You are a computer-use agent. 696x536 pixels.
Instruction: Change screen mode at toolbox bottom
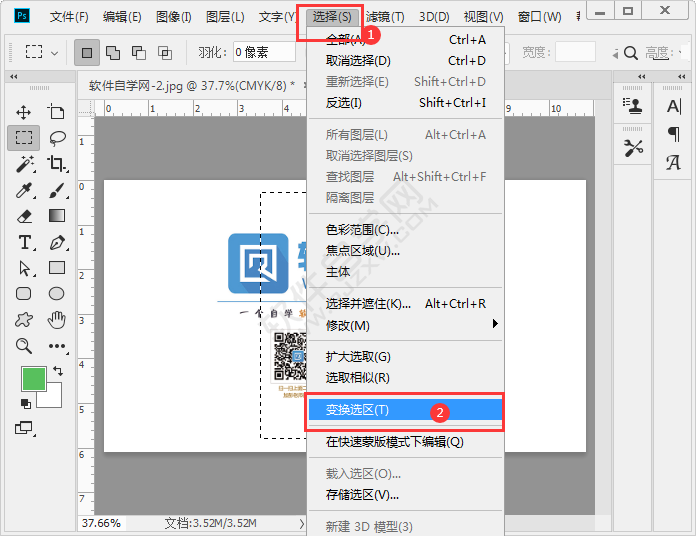(24, 428)
